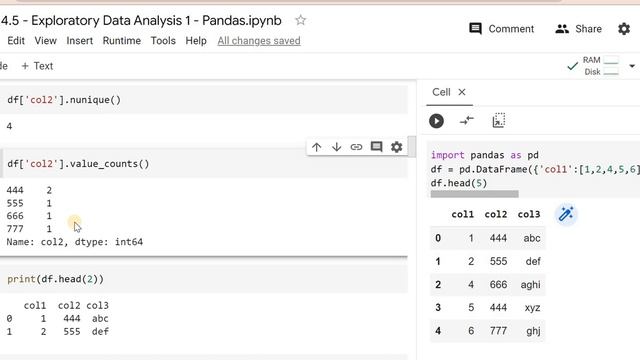Screen dimensions: 640x360
Task: Click the col3 column header in the side table
Action: (529, 214)
